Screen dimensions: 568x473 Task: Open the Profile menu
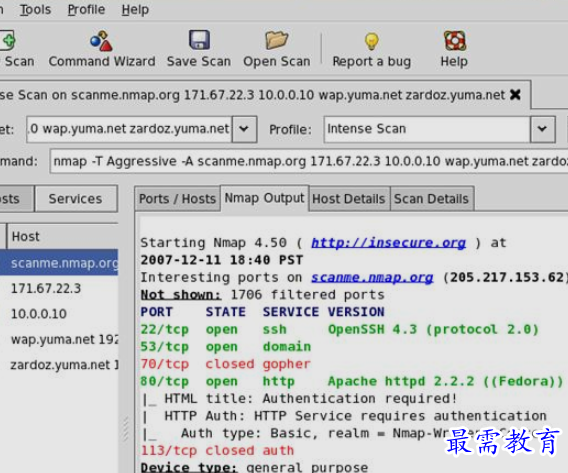[x=86, y=10]
